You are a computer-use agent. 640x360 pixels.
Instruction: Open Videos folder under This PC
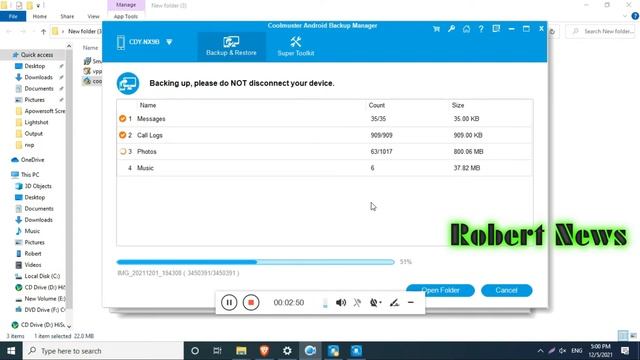tap(33, 265)
